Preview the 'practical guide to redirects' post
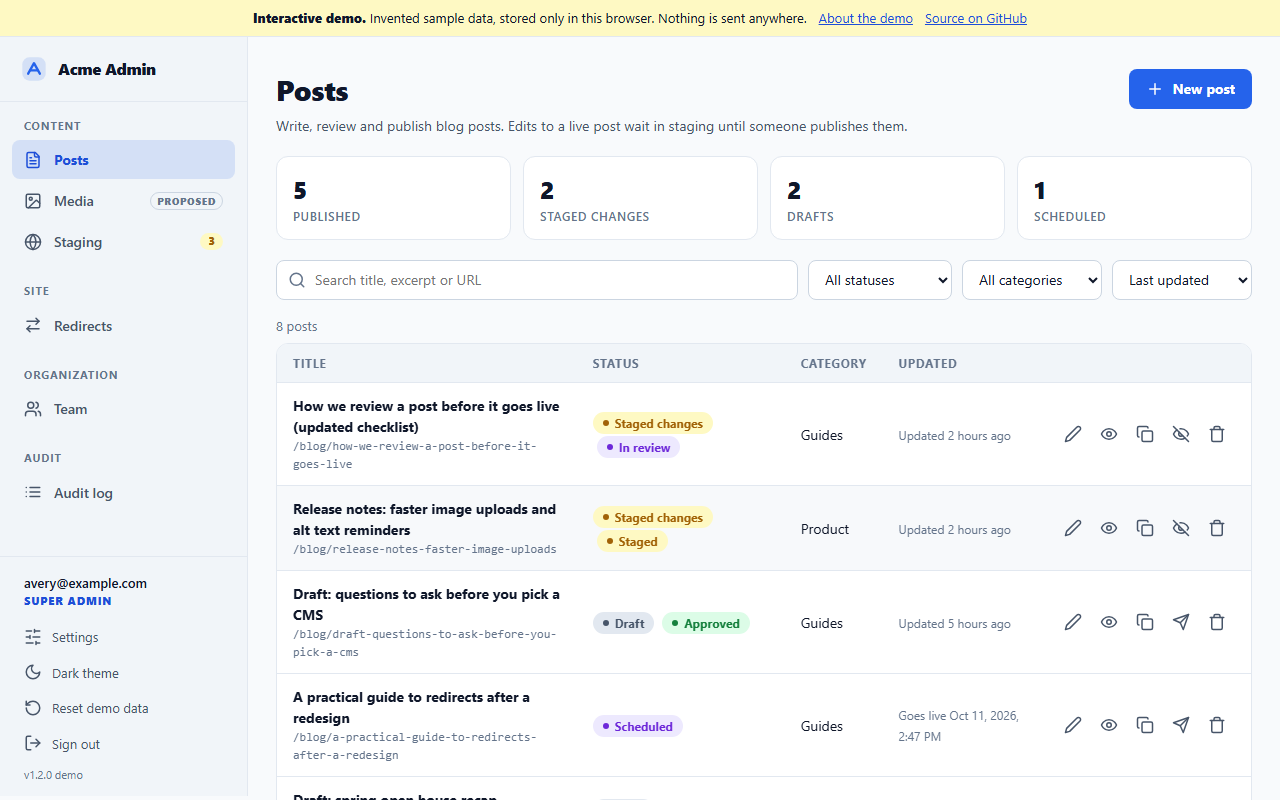This screenshot has height=800, width=1280. 1109,725
